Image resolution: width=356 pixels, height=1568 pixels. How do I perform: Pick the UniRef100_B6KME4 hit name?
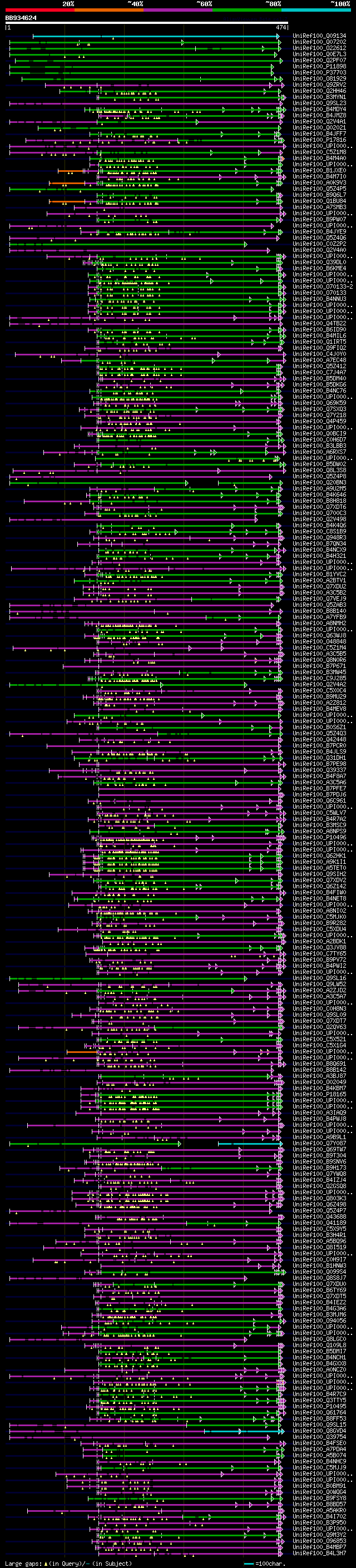tap(319, 269)
